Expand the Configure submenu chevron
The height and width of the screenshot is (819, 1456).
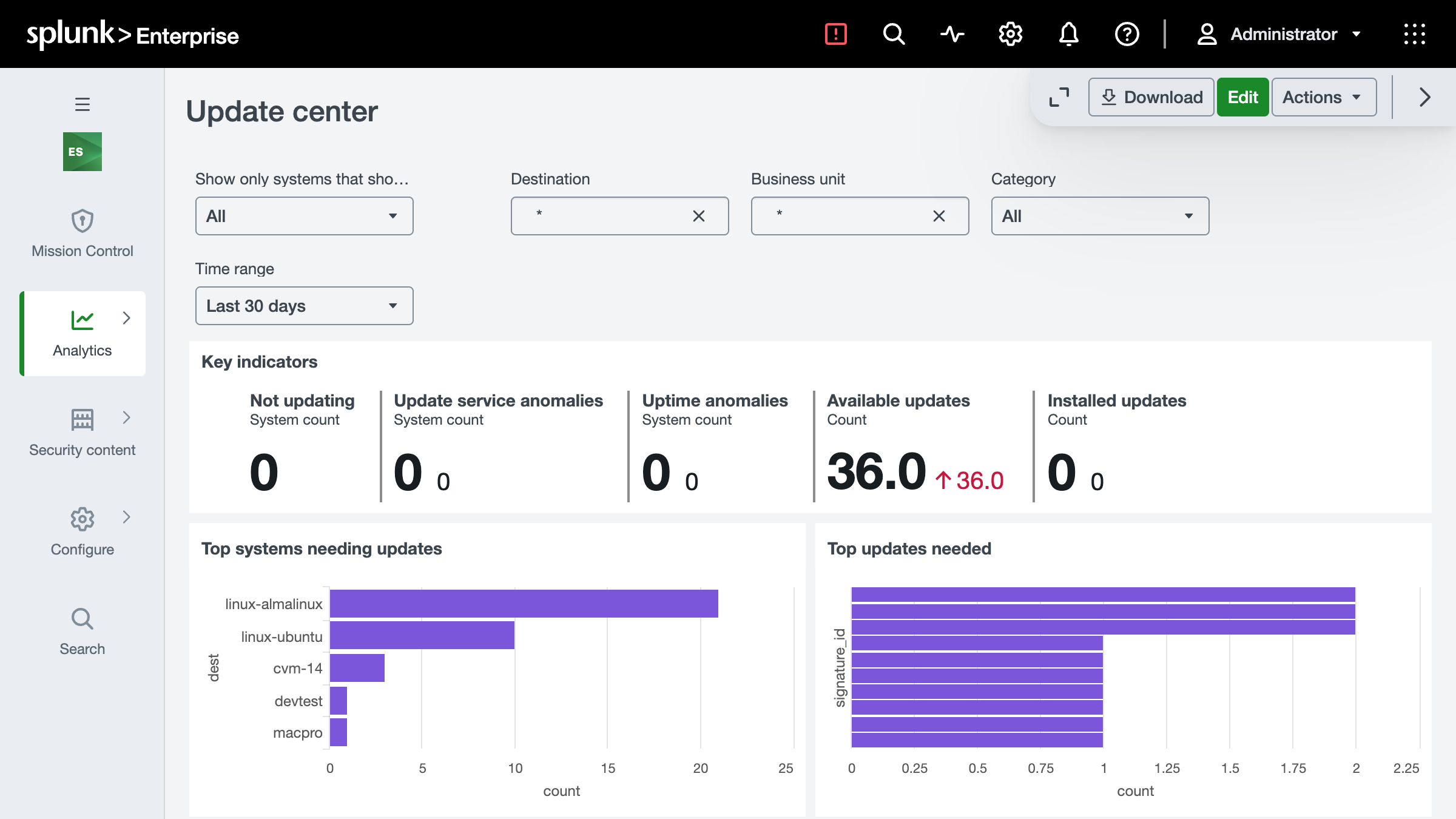[126, 517]
